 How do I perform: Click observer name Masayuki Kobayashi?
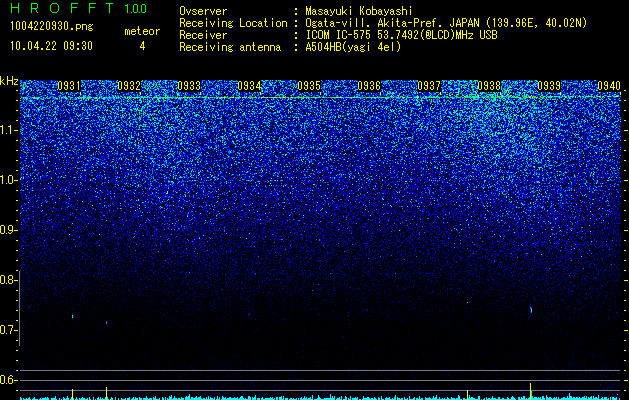pyautogui.click(x=359, y=11)
